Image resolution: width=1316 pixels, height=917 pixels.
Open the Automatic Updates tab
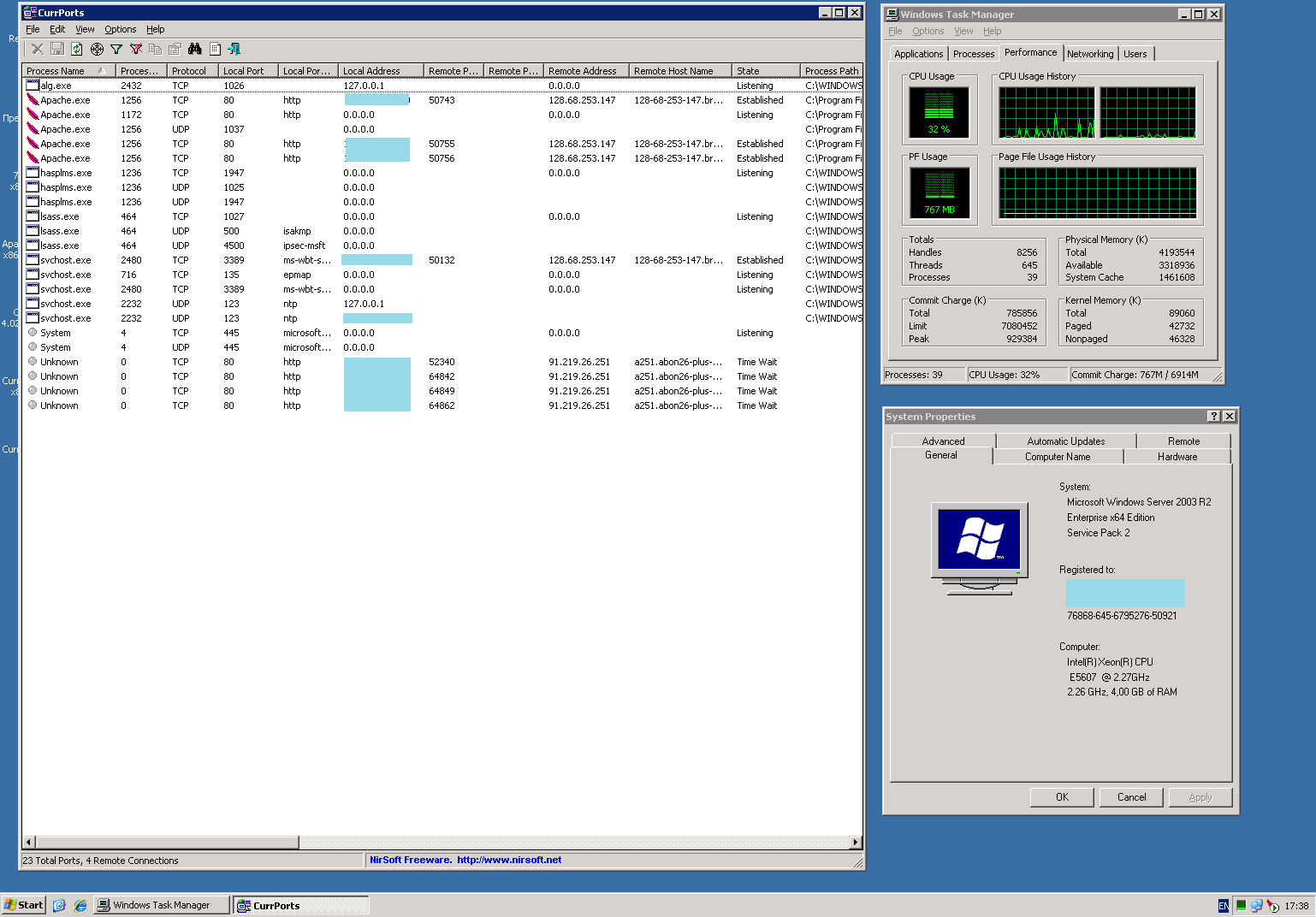point(1066,441)
